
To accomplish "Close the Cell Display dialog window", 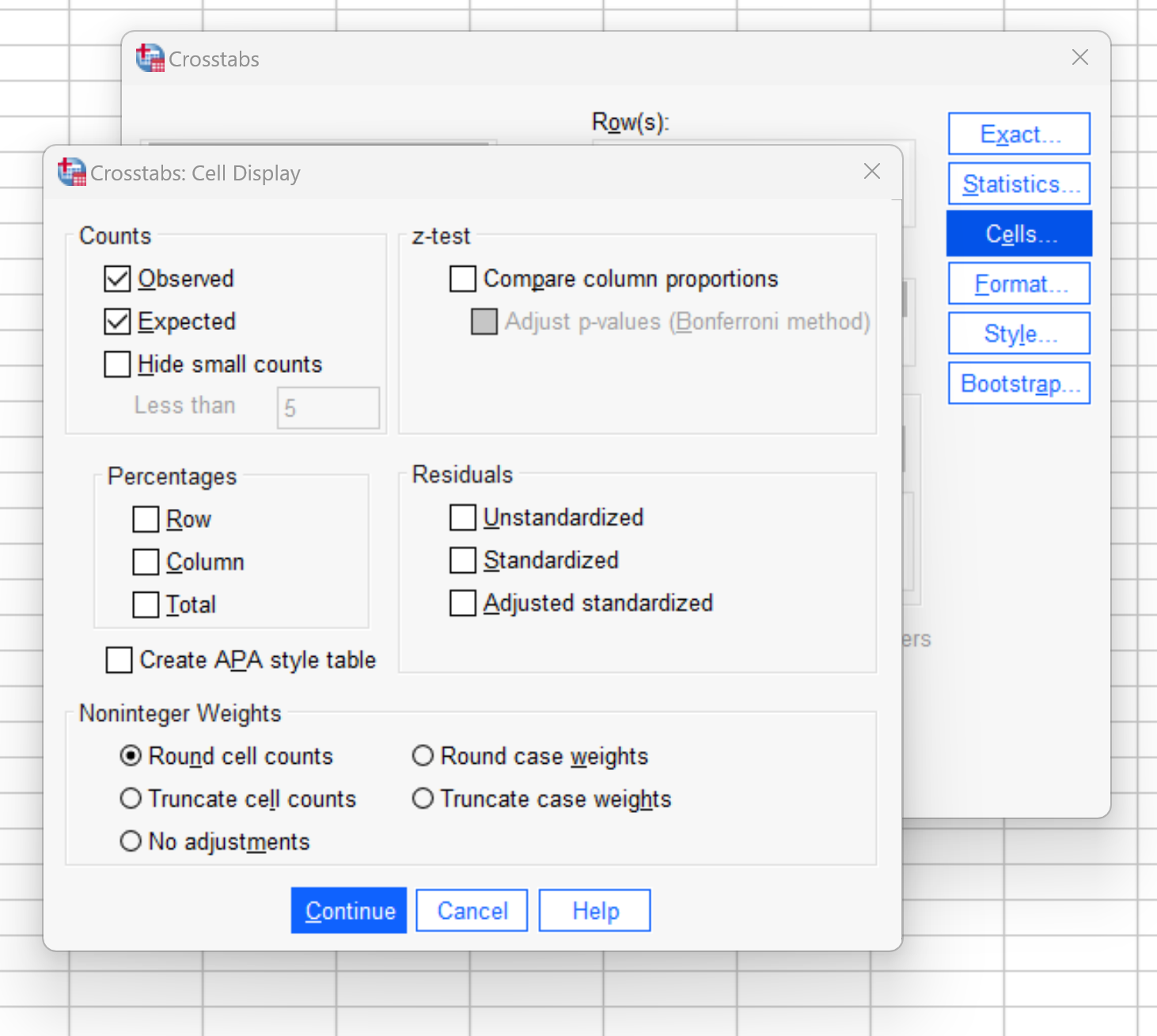I will click(872, 172).
